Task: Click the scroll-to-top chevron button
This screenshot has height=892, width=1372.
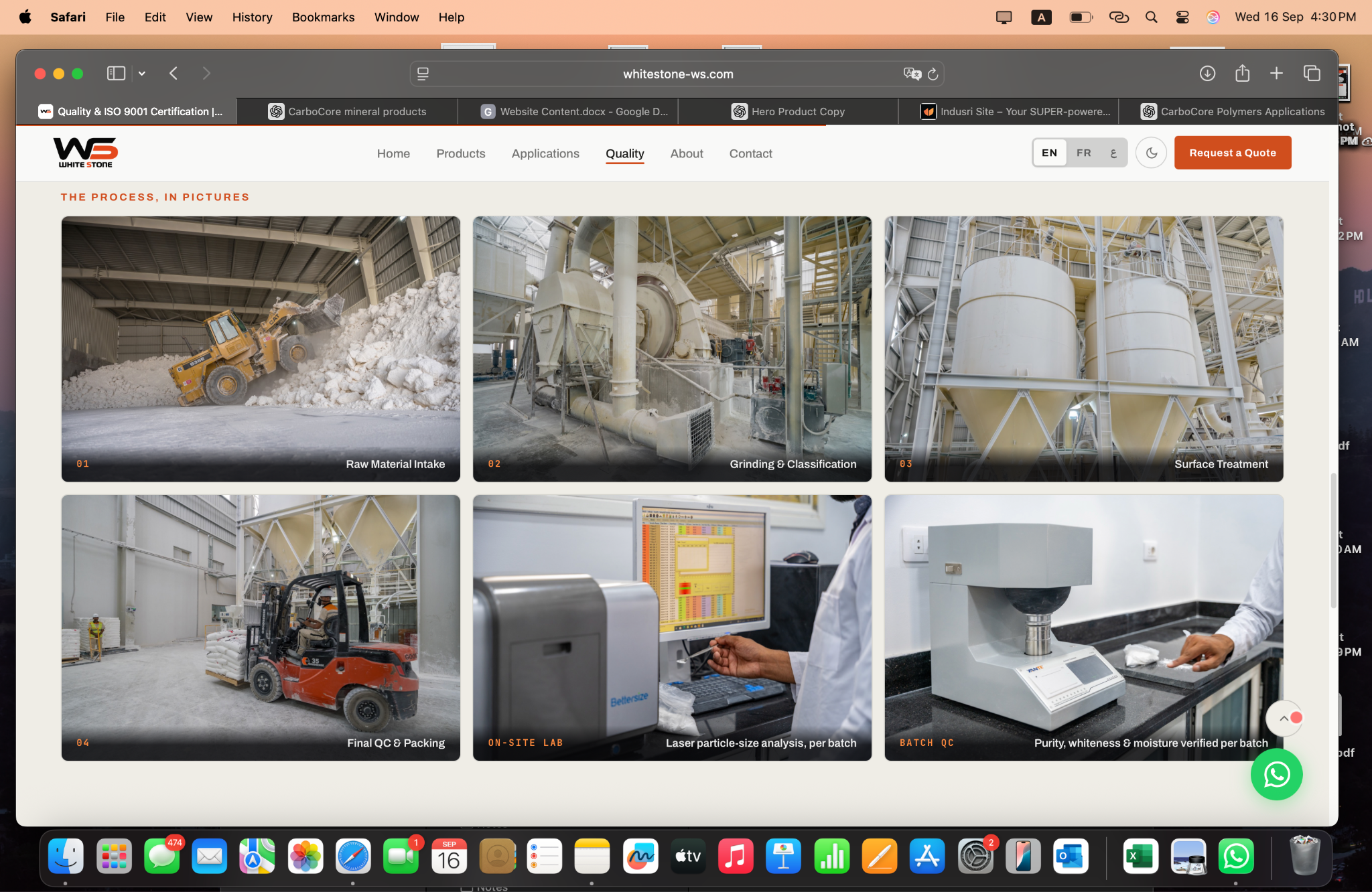Action: 1284,718
